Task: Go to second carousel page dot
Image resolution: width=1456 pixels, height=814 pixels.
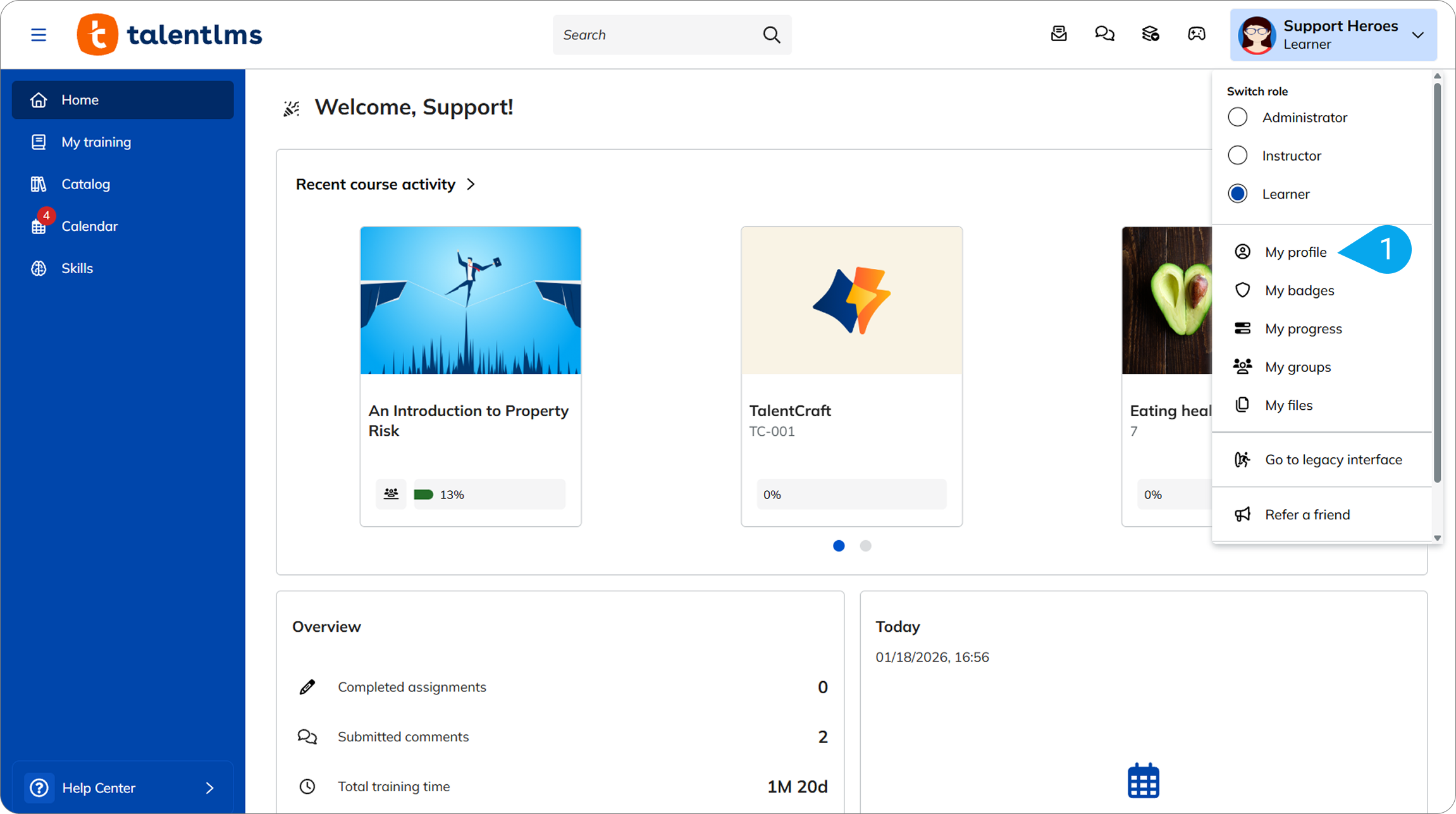Action: [865, 546]
